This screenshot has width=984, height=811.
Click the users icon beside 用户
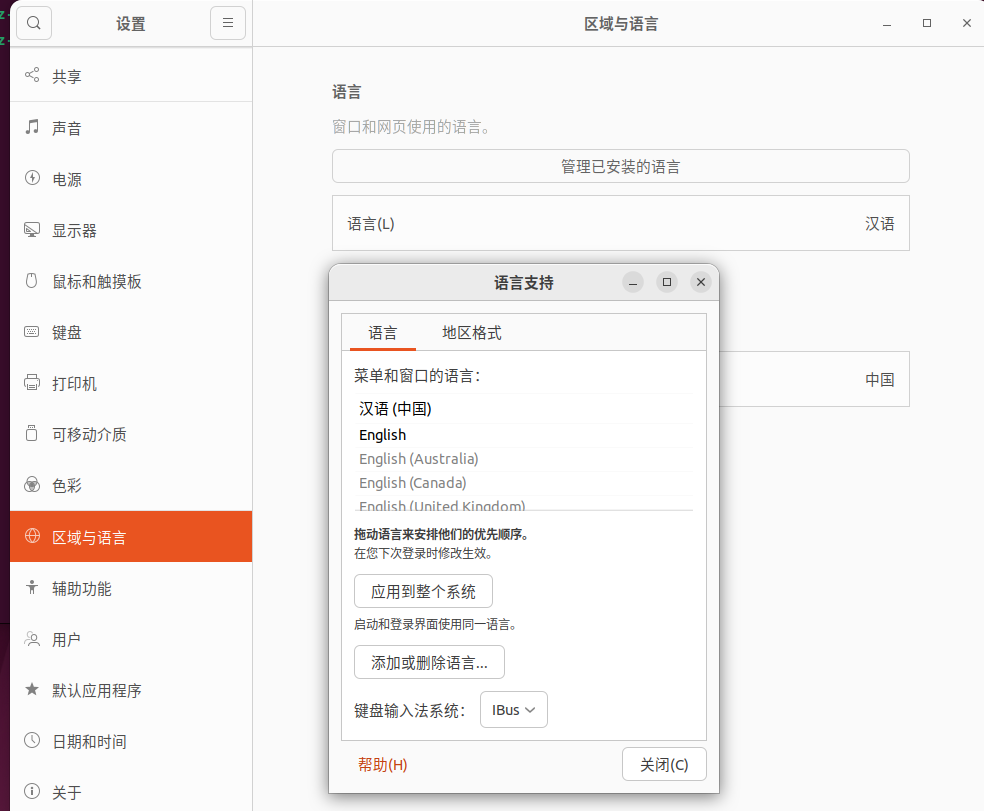coord(32,638)
